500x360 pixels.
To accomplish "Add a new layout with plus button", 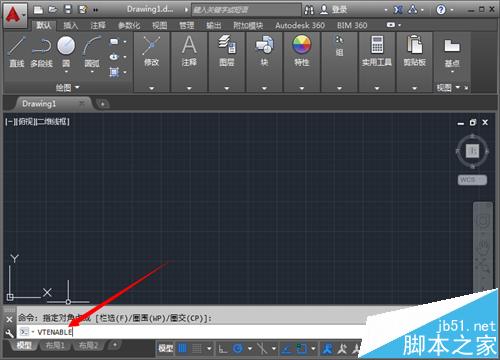I will 115,345.
